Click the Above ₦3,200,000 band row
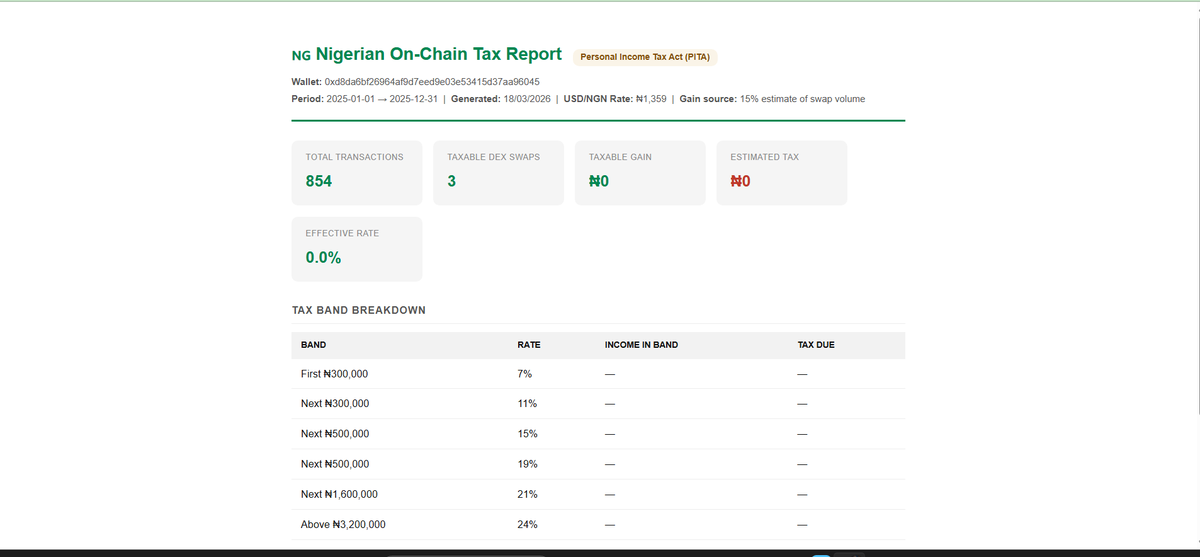This screenshot has height=557, width=1200. pos(598,524)
